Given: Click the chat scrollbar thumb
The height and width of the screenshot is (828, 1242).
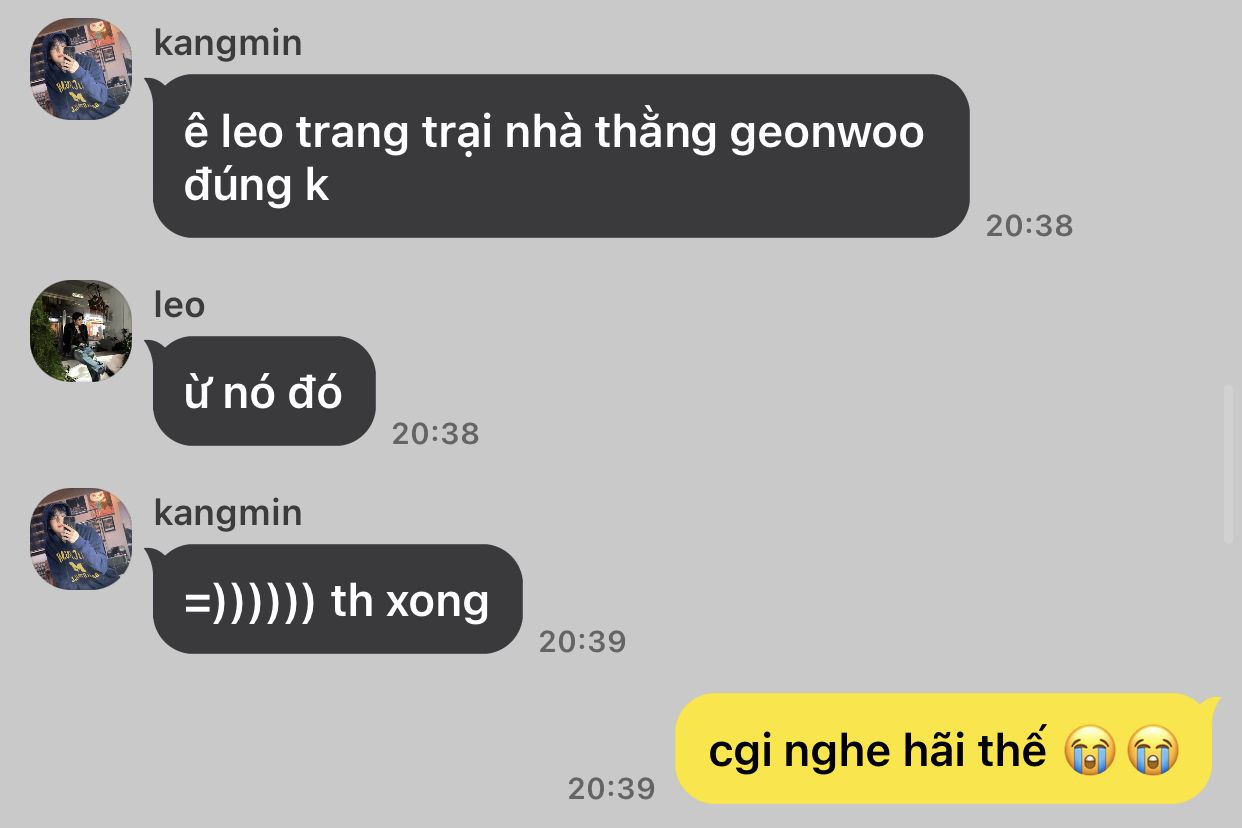Looking at the screenshot, I should [x=1229, y=463].
